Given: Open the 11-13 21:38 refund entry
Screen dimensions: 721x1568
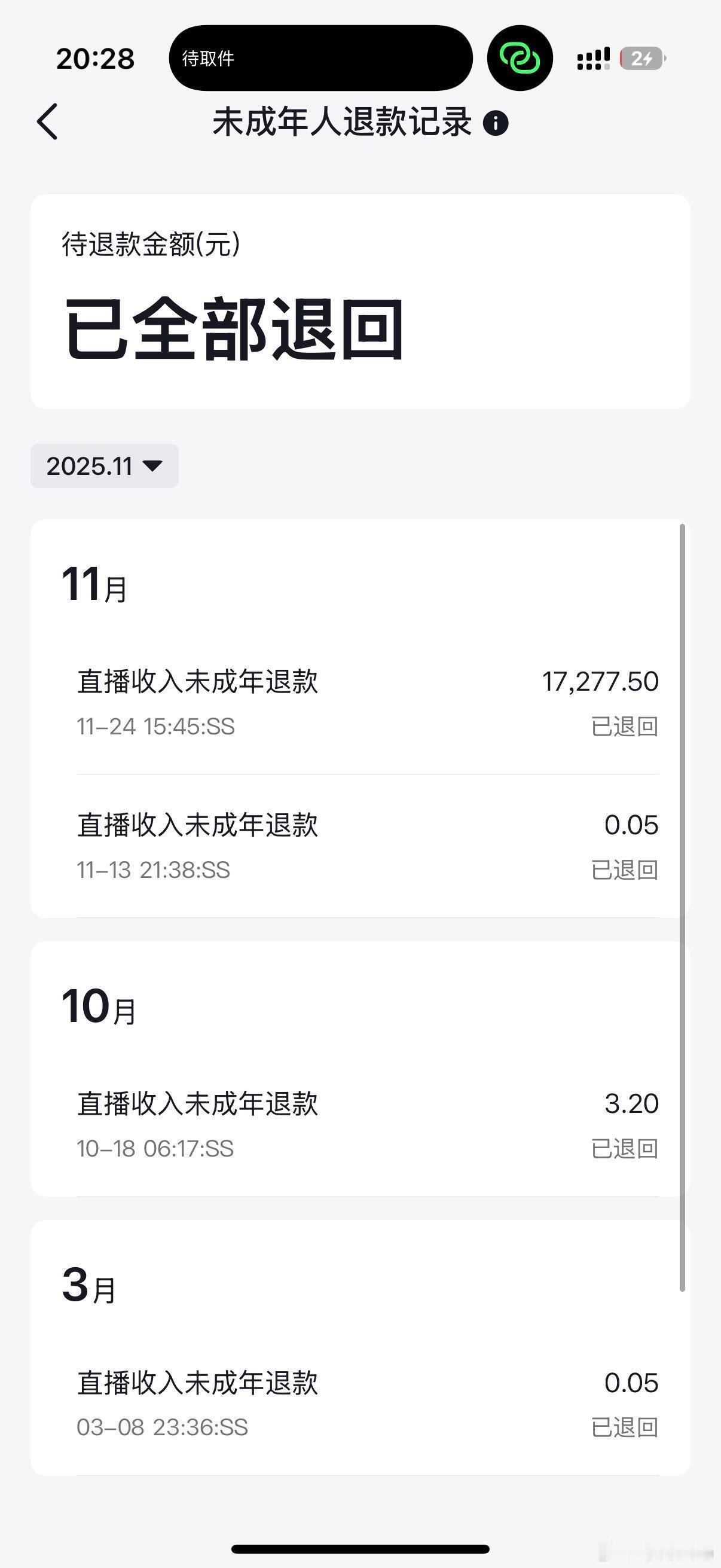Looking at the screenshot, I should [x=368, y=846].
